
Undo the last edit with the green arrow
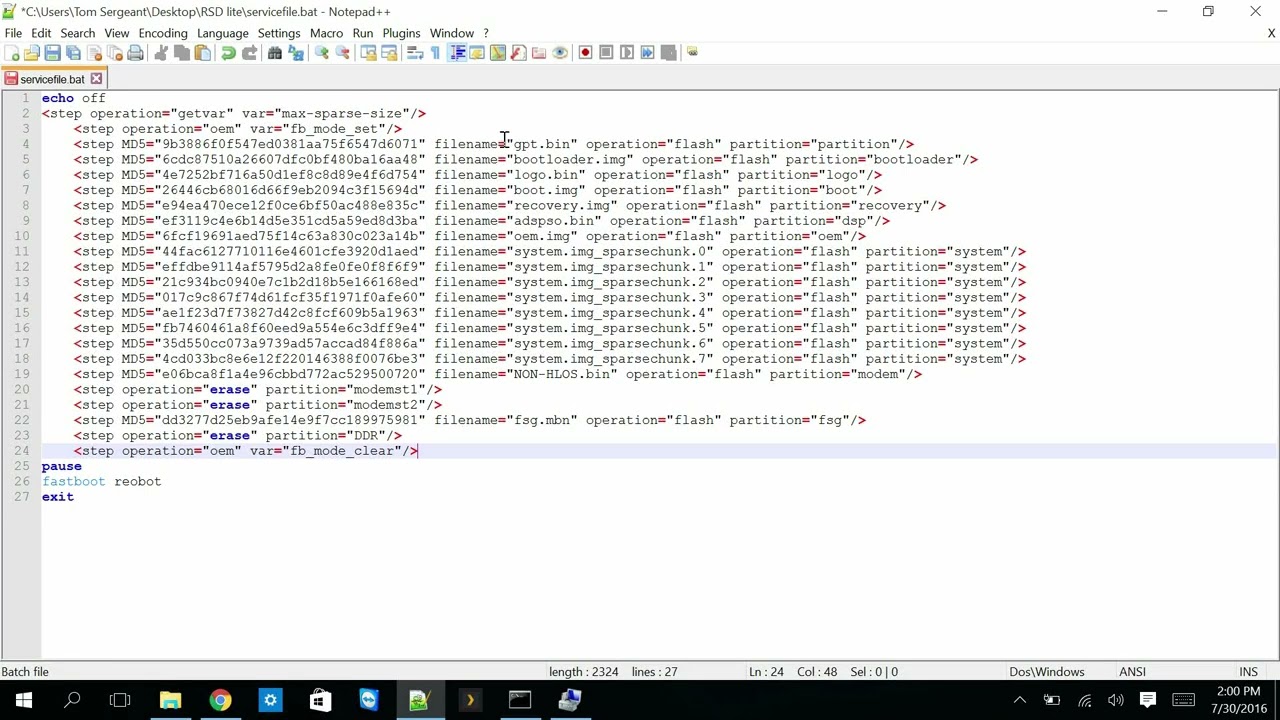(x=228, y=53)
